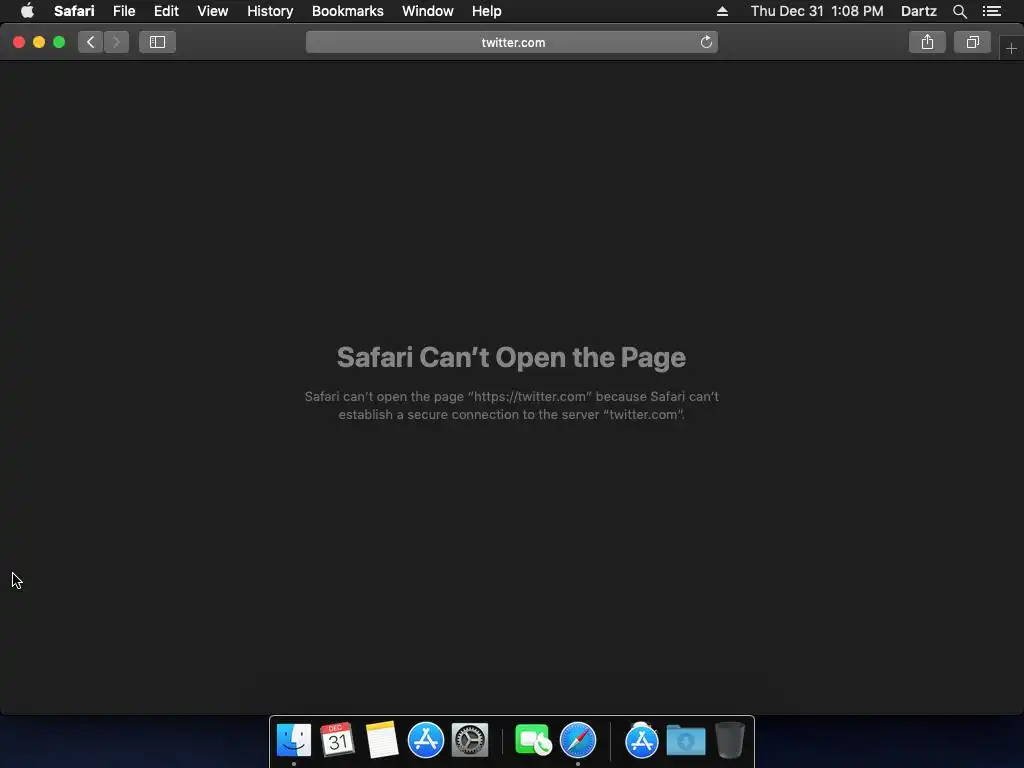Click the forward navigation arrow
1024x768 pixels.
click(116, 42)
